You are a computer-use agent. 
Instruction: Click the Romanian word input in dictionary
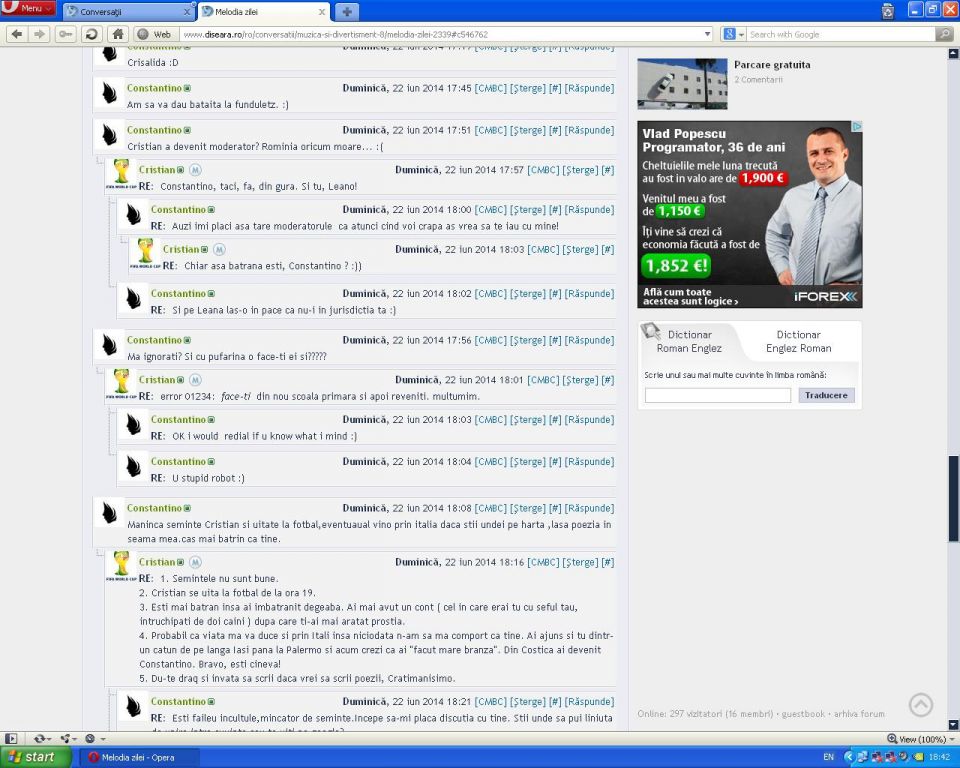click(x=718, y=395)
